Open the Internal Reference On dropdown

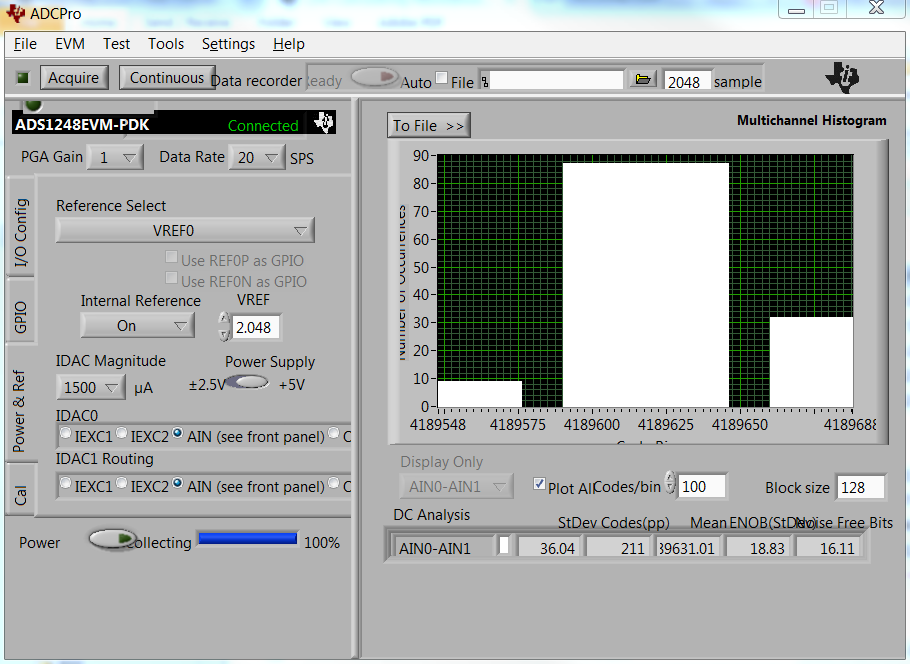click(138, 326)
